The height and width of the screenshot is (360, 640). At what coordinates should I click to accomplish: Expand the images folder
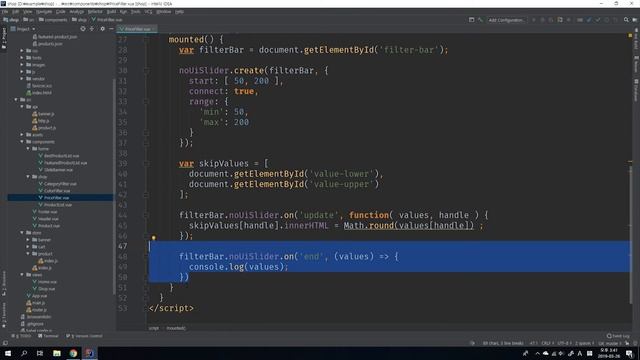(22, 64)
